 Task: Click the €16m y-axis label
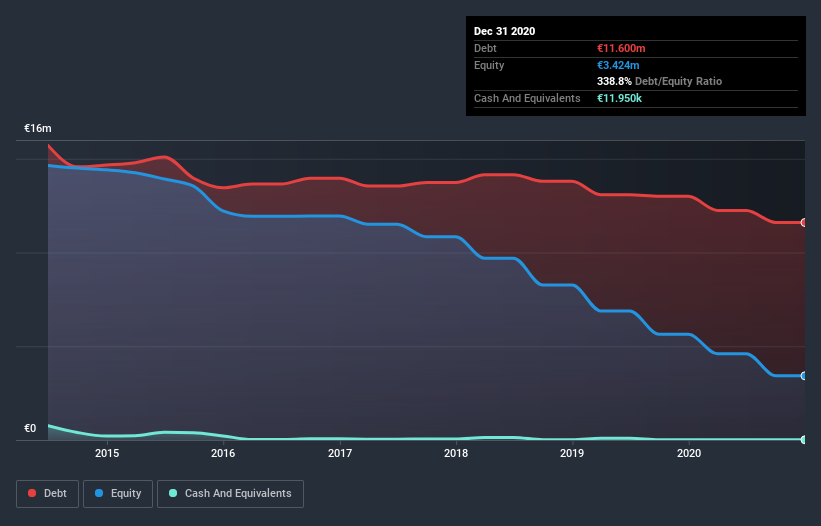tap(38, 128)
